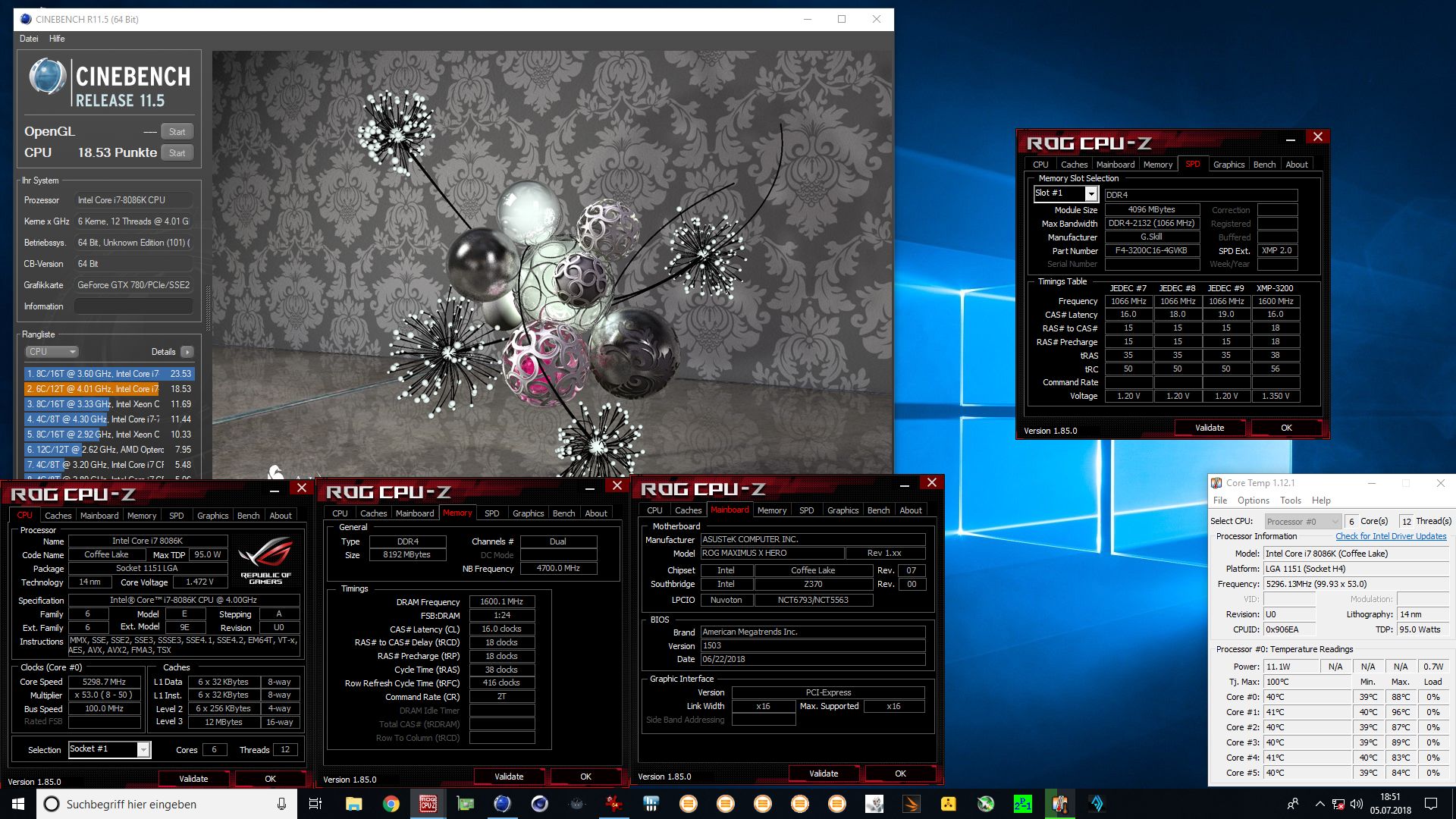1456x819 pixels.
Task: Click yellow hazard icon in taskbar
Action: point(949,804)
